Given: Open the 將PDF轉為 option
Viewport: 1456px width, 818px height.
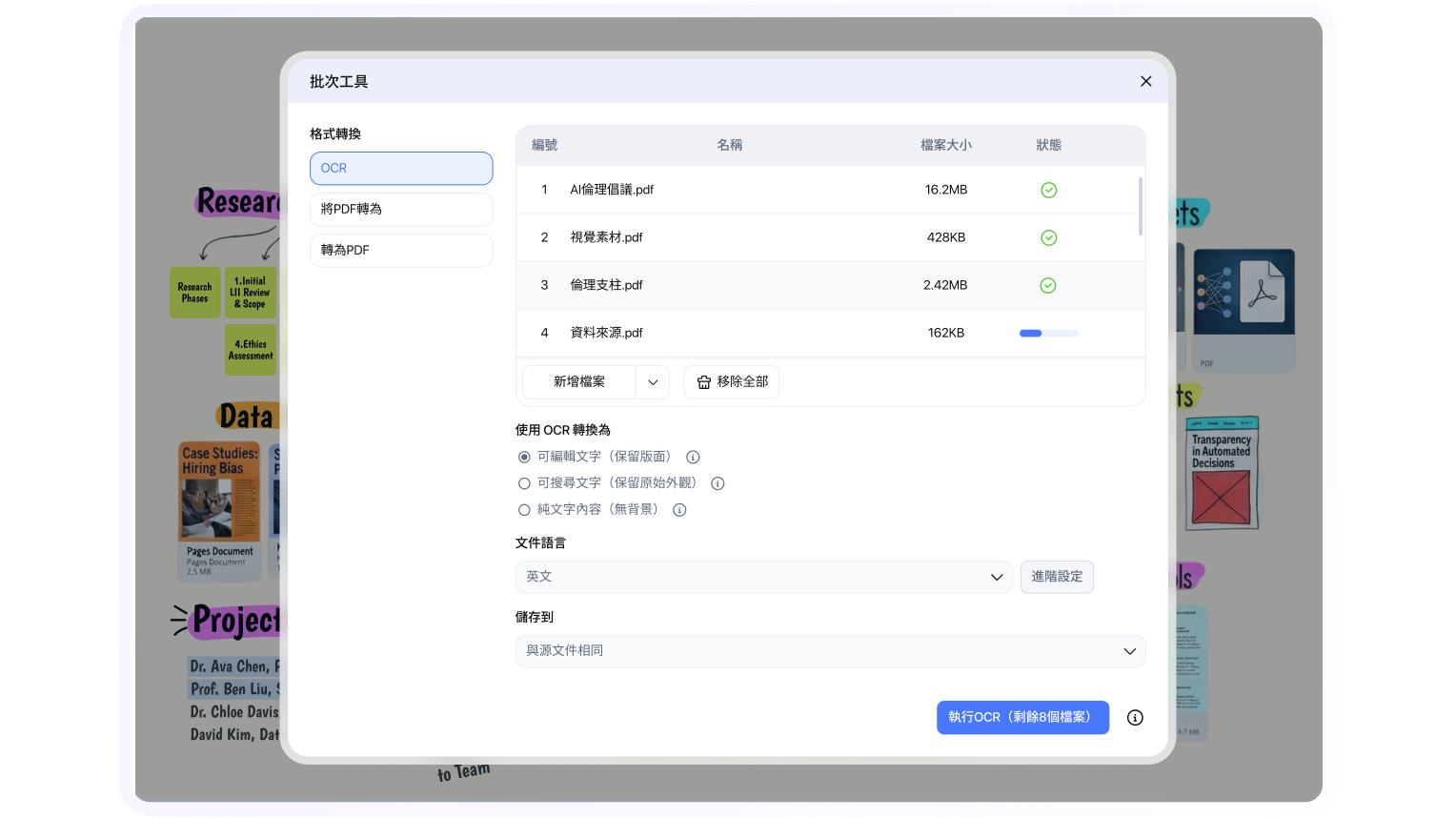Looking at the screenshot, I should 401,210.
